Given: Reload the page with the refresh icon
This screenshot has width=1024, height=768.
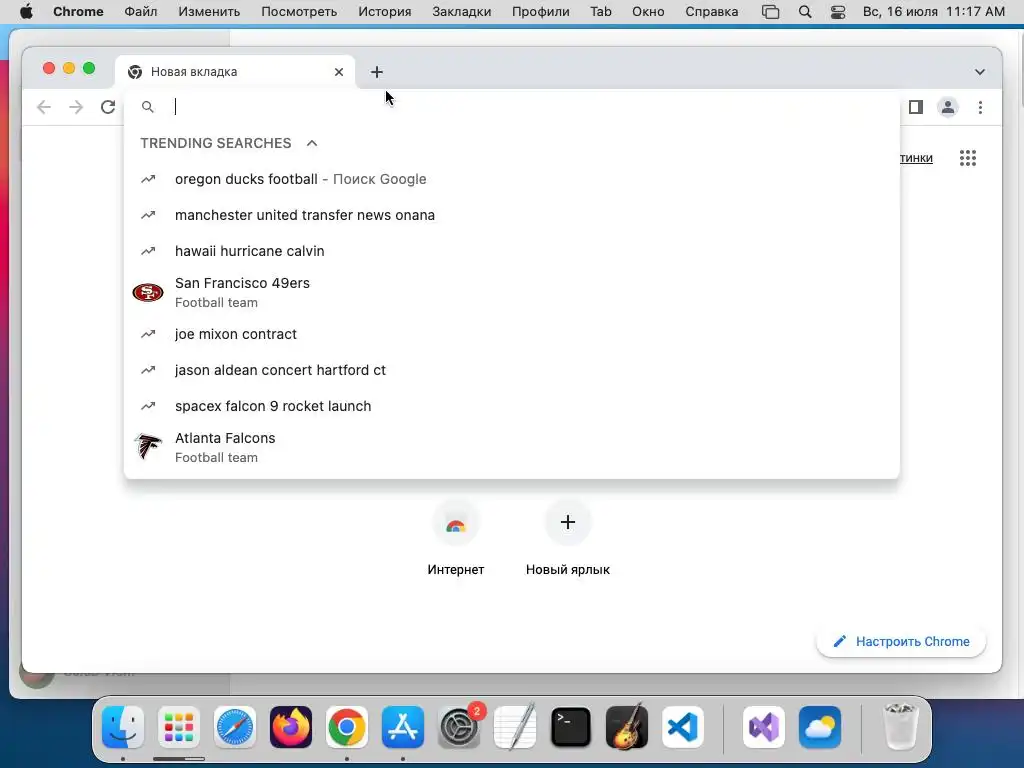Looking at the screenshot, I should 108,106.
